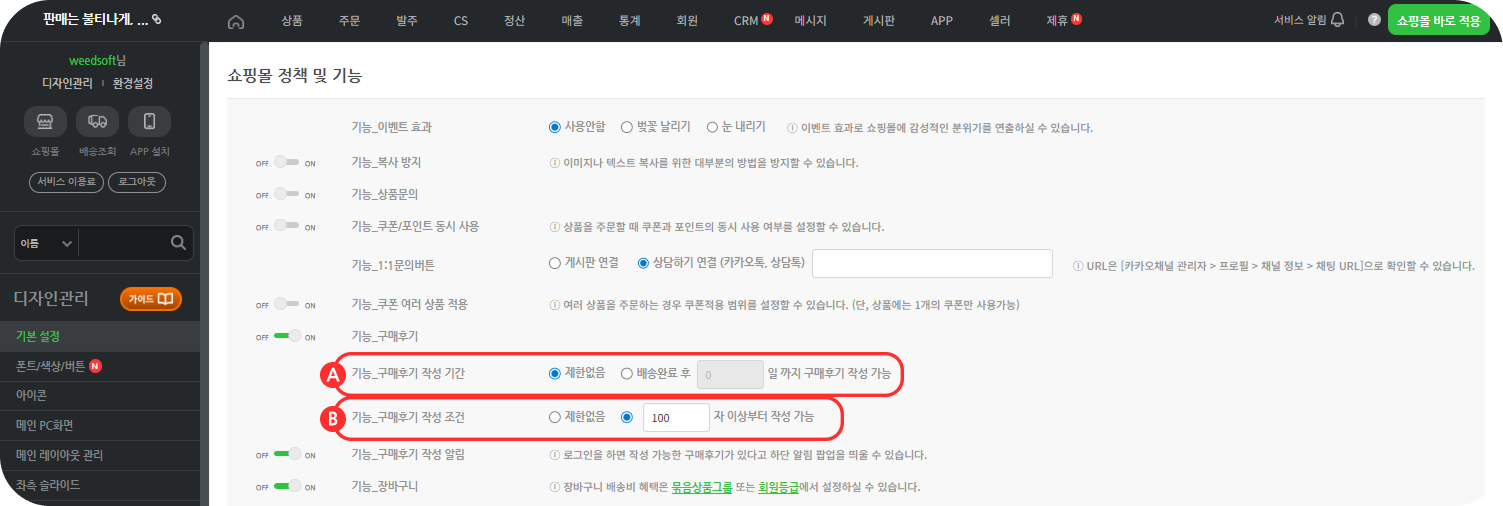
Task: Open the 가이드 book button
Action: (x=151, y=298)
